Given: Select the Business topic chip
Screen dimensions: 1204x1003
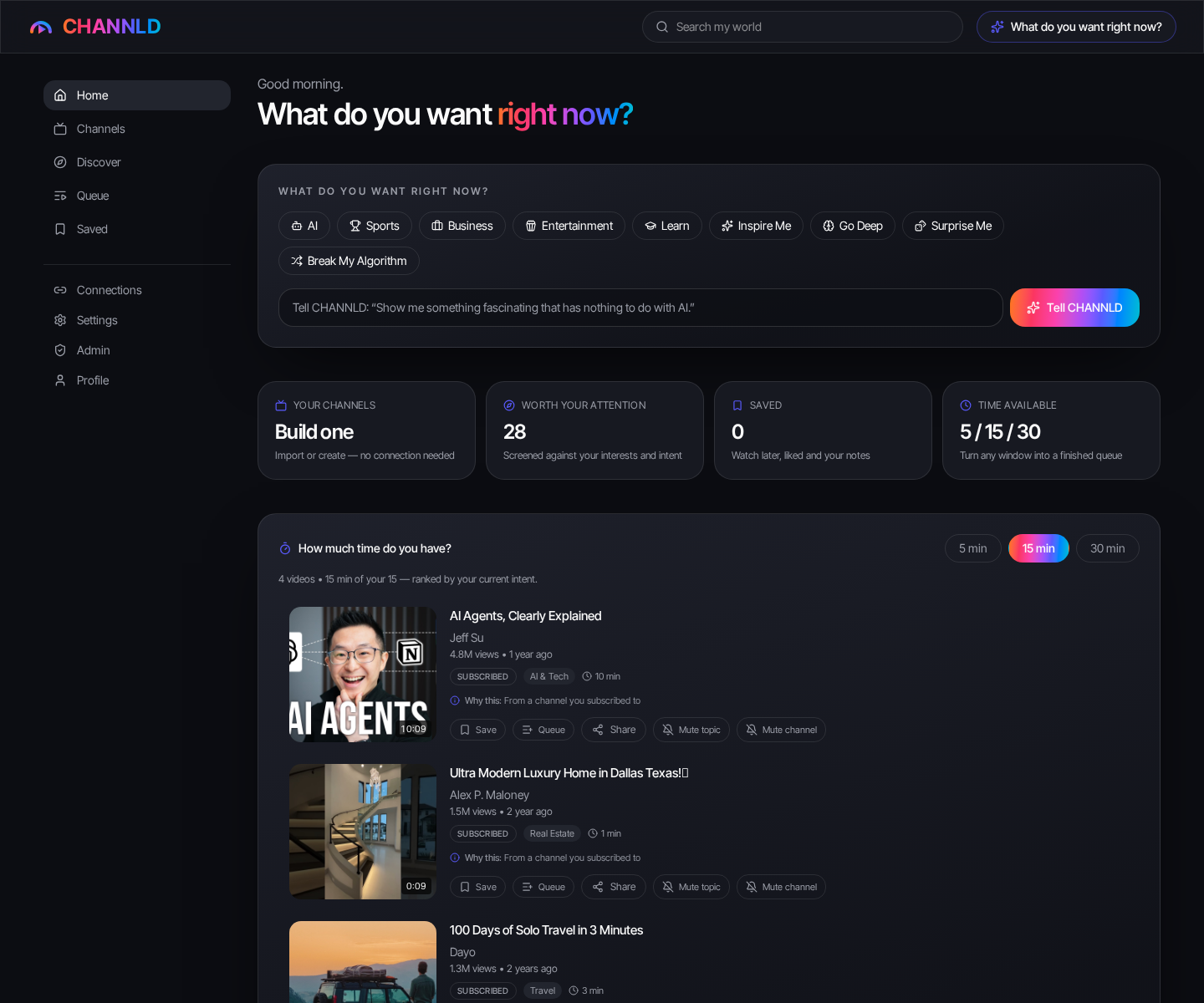Looking at the screenshot, I should point(462,226).
